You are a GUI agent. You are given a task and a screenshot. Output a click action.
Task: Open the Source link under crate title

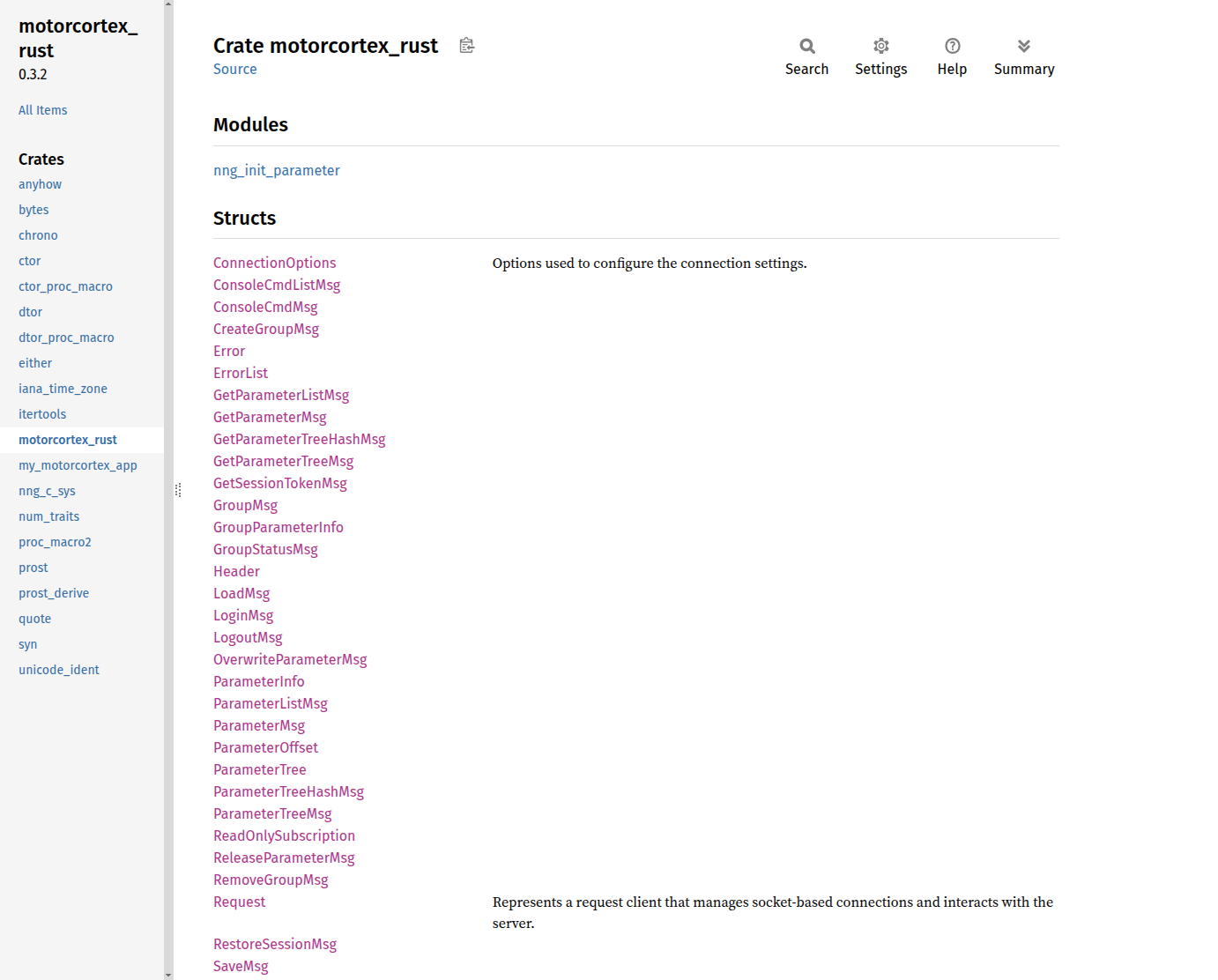click(234, 70)
